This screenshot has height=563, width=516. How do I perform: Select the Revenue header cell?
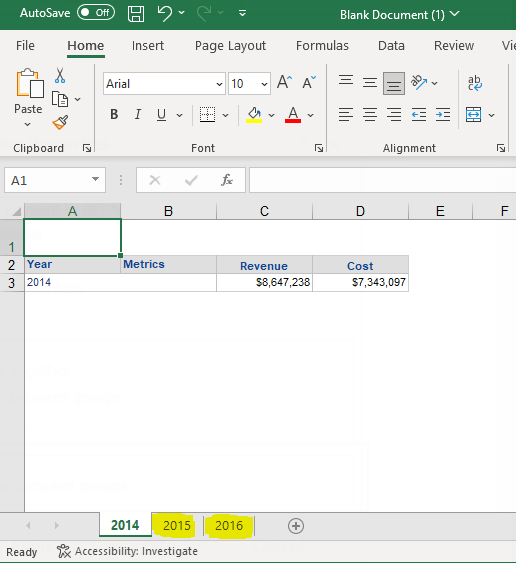[x=264, y=265]
